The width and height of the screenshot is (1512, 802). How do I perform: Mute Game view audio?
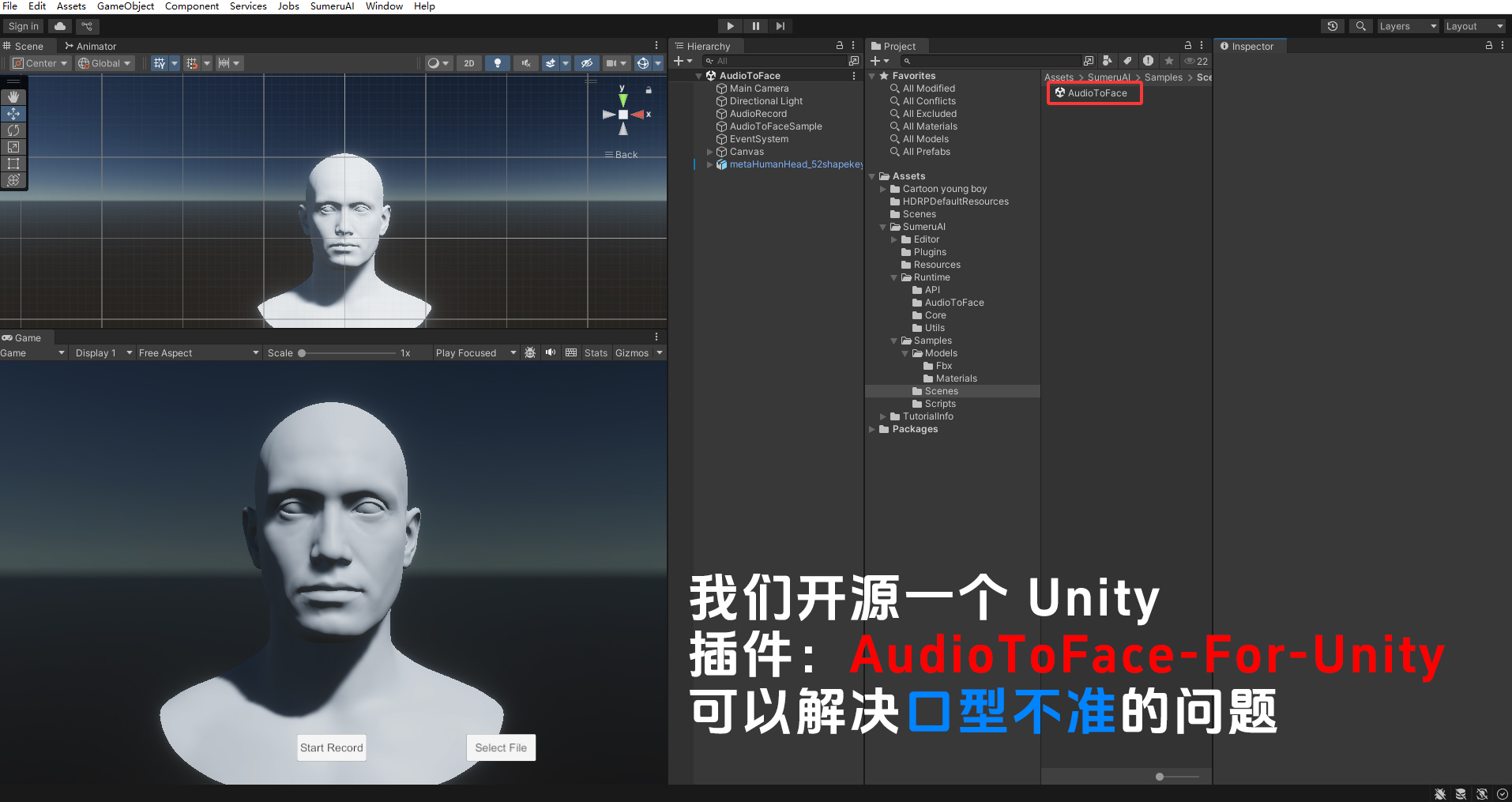551,352
